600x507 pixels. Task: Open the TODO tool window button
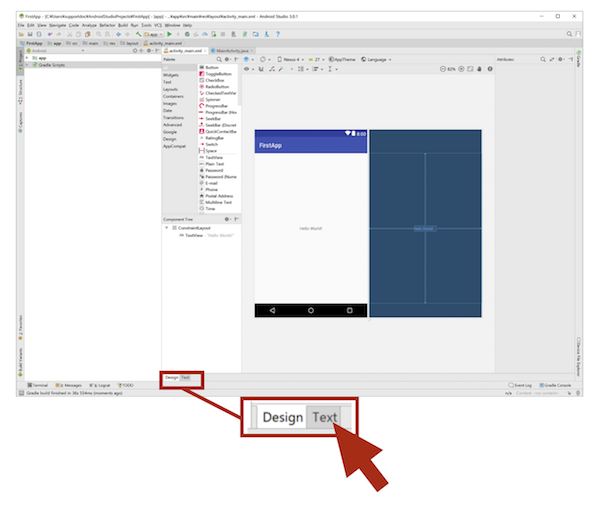126,385
